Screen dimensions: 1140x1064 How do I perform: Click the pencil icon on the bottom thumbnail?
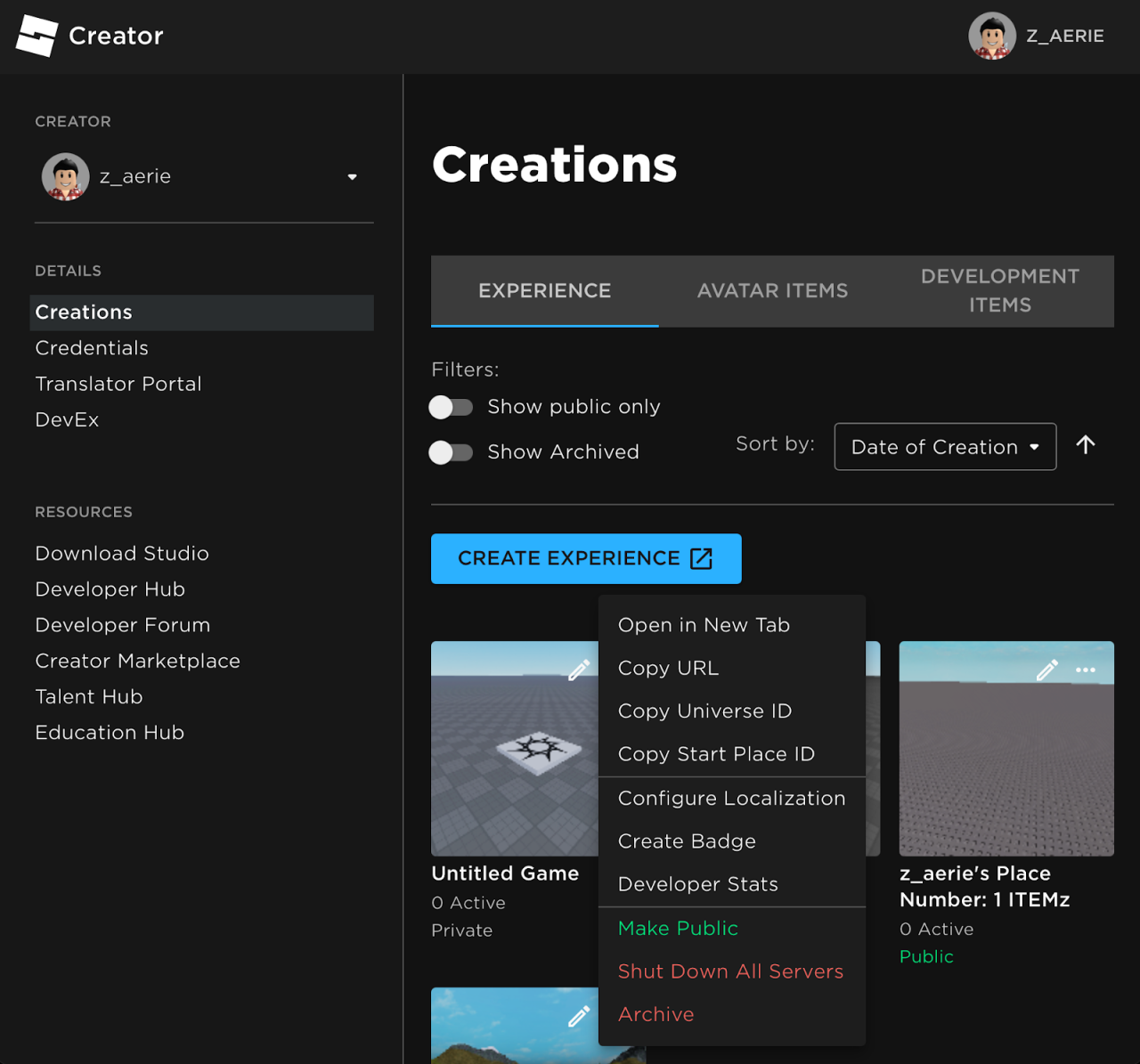tap(580, 1016)
